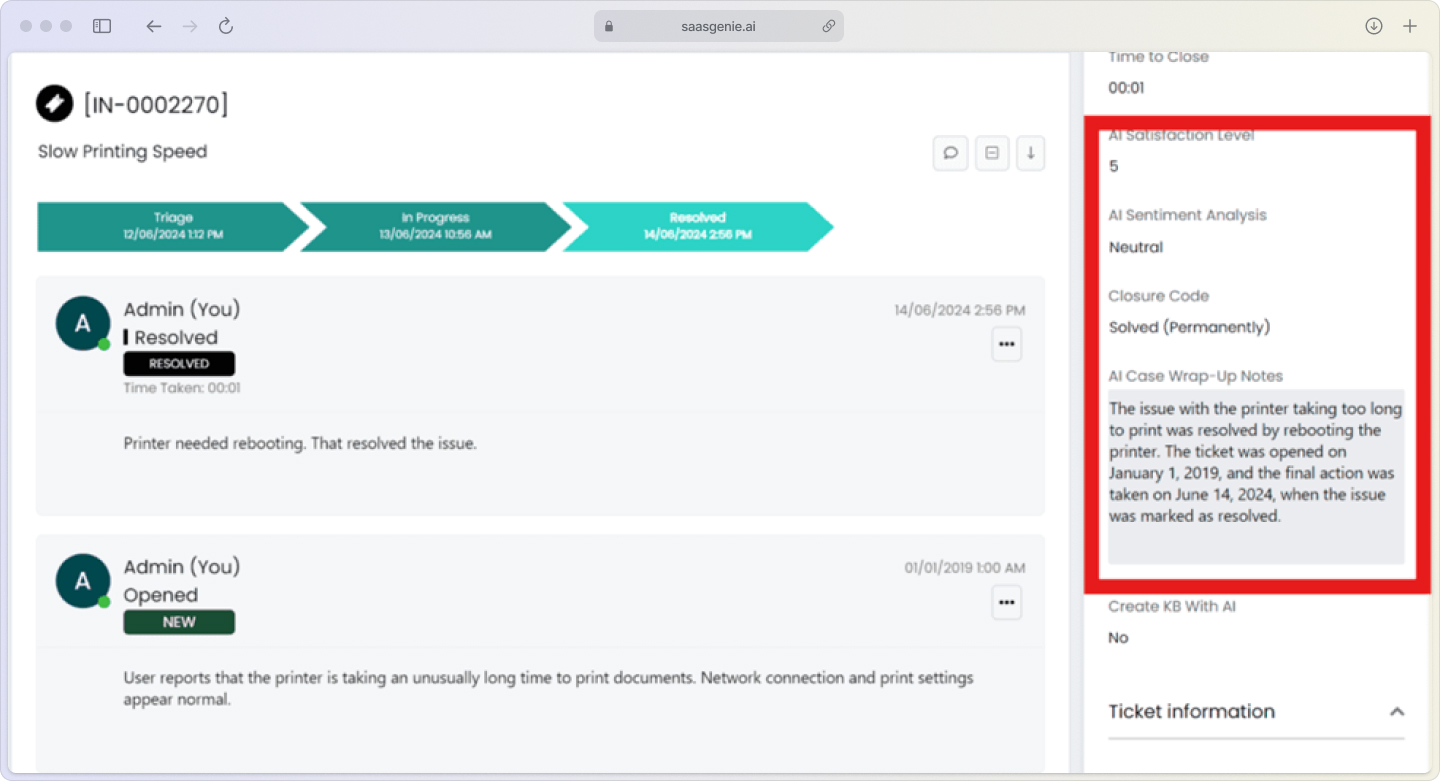Open the ellipsis menu on the Opened entry
This screenshot has width=1440, height=781.
click(1006, 601)
